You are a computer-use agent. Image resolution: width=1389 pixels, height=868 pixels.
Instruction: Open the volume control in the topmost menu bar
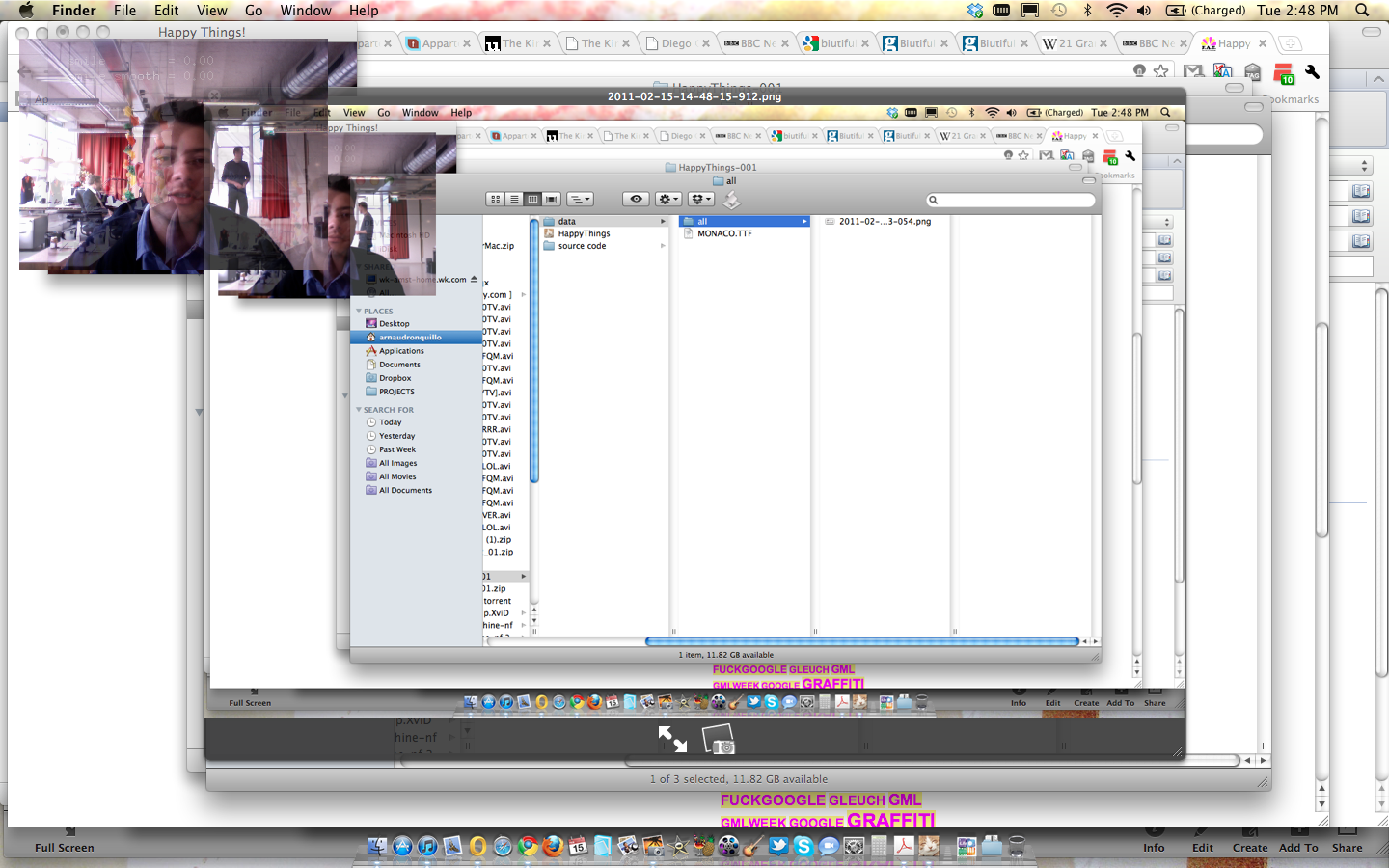pyautogui.click(x=1144, y=11)
